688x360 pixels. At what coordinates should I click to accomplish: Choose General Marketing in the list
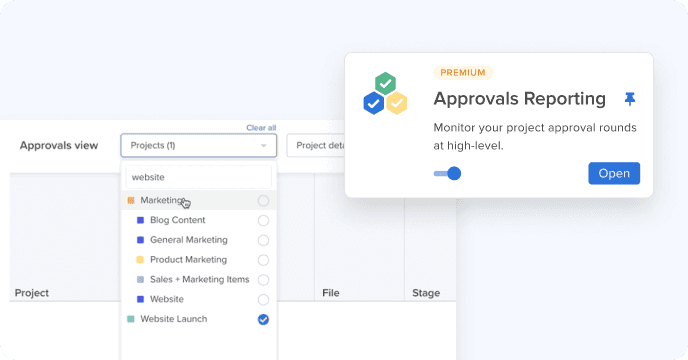click(199, 240)
